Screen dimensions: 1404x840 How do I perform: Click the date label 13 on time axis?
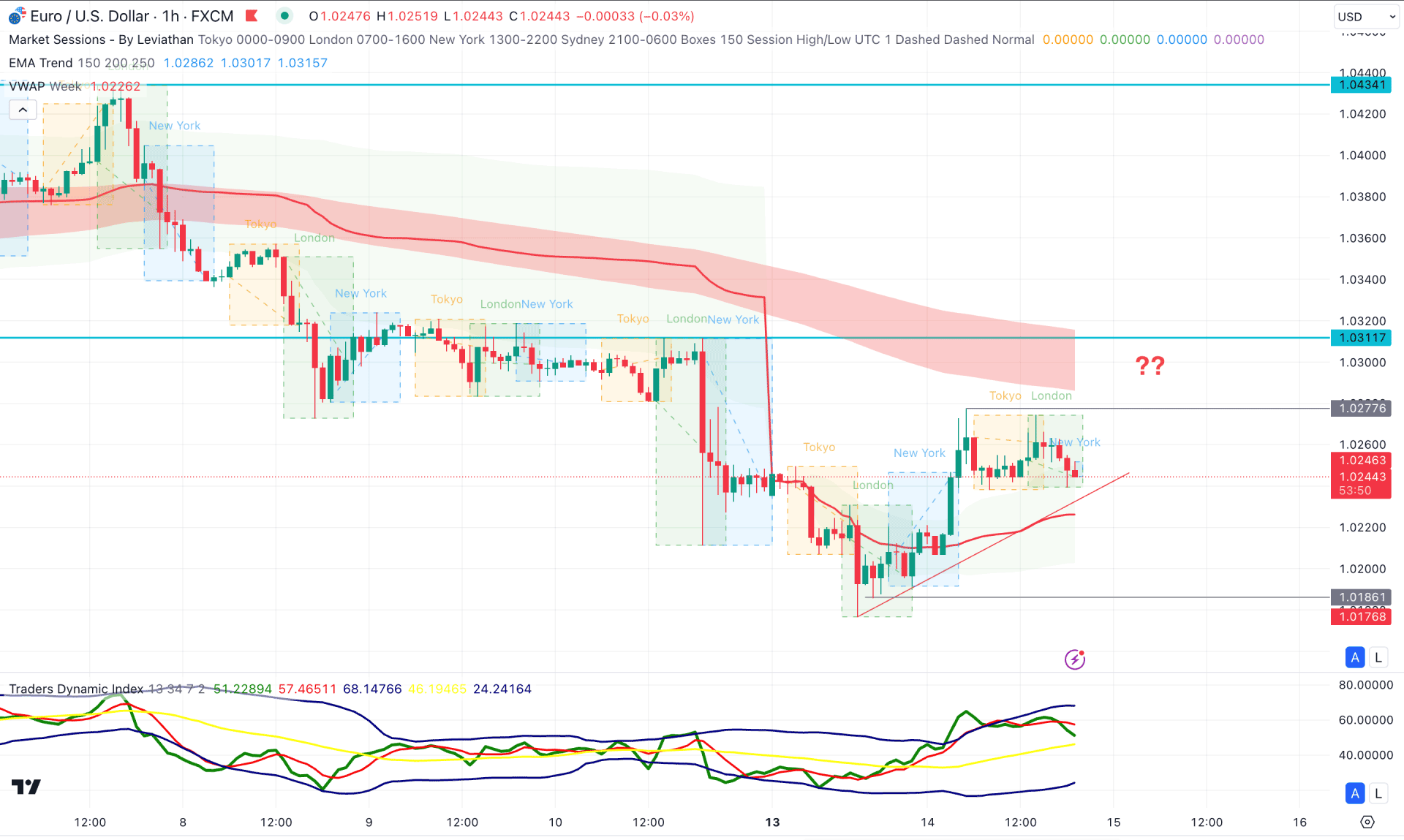[x=772, y=822]
